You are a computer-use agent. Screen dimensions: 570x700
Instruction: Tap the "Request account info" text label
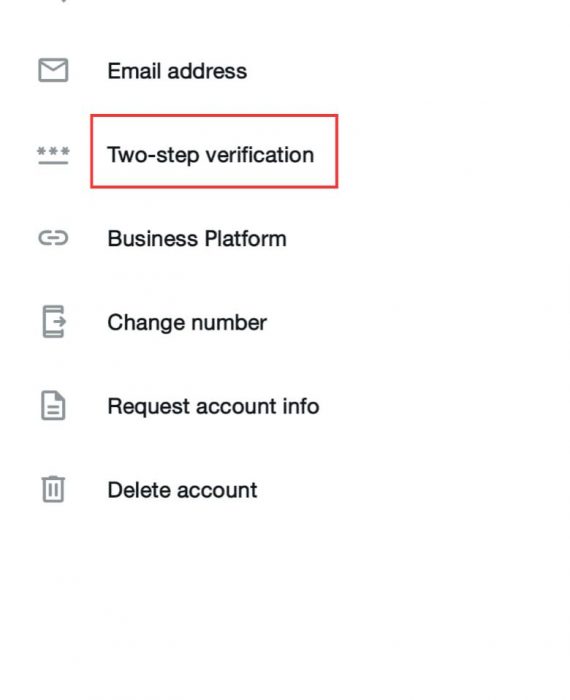(x=213, y=406)
